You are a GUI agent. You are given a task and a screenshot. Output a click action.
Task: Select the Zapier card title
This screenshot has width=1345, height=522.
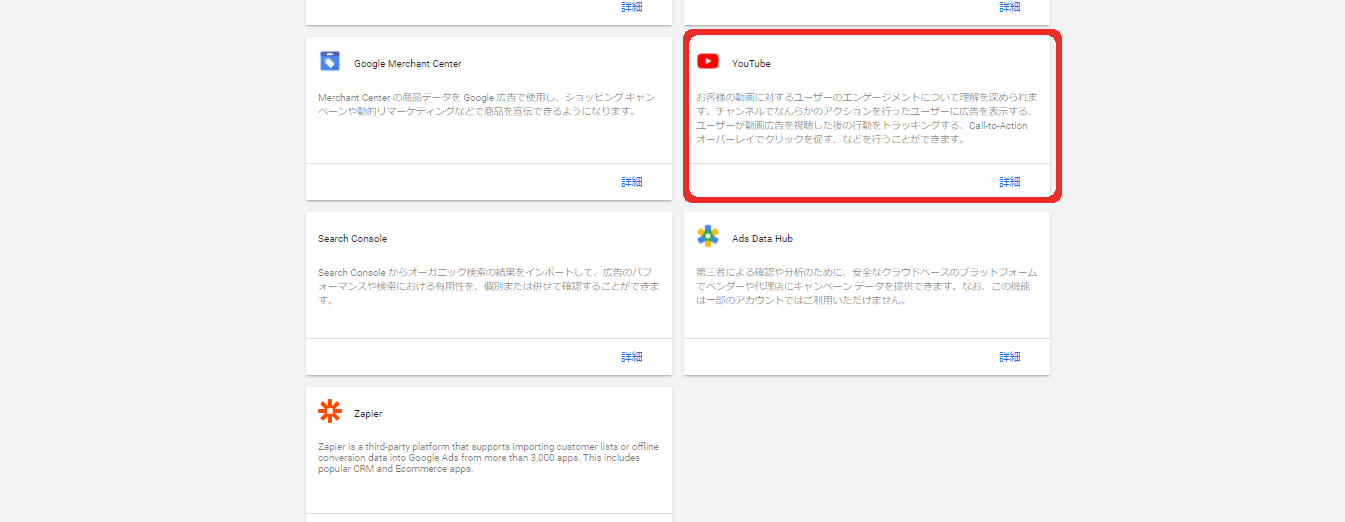(x=368, y=414)
